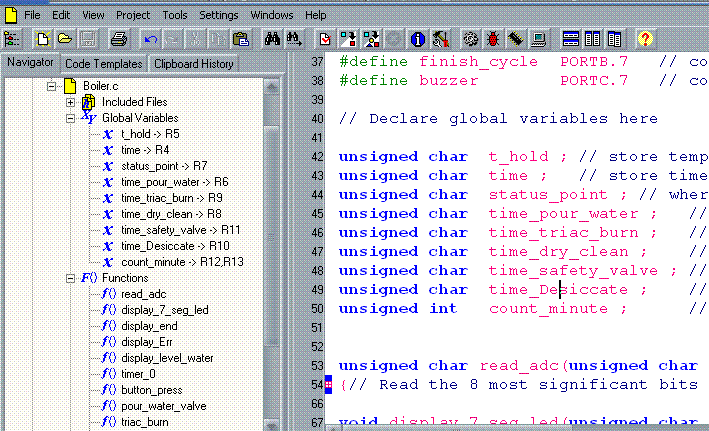Open the View menu
This screenshot has width=709, height=431.
pyautogui.click(x=93, y=15)
